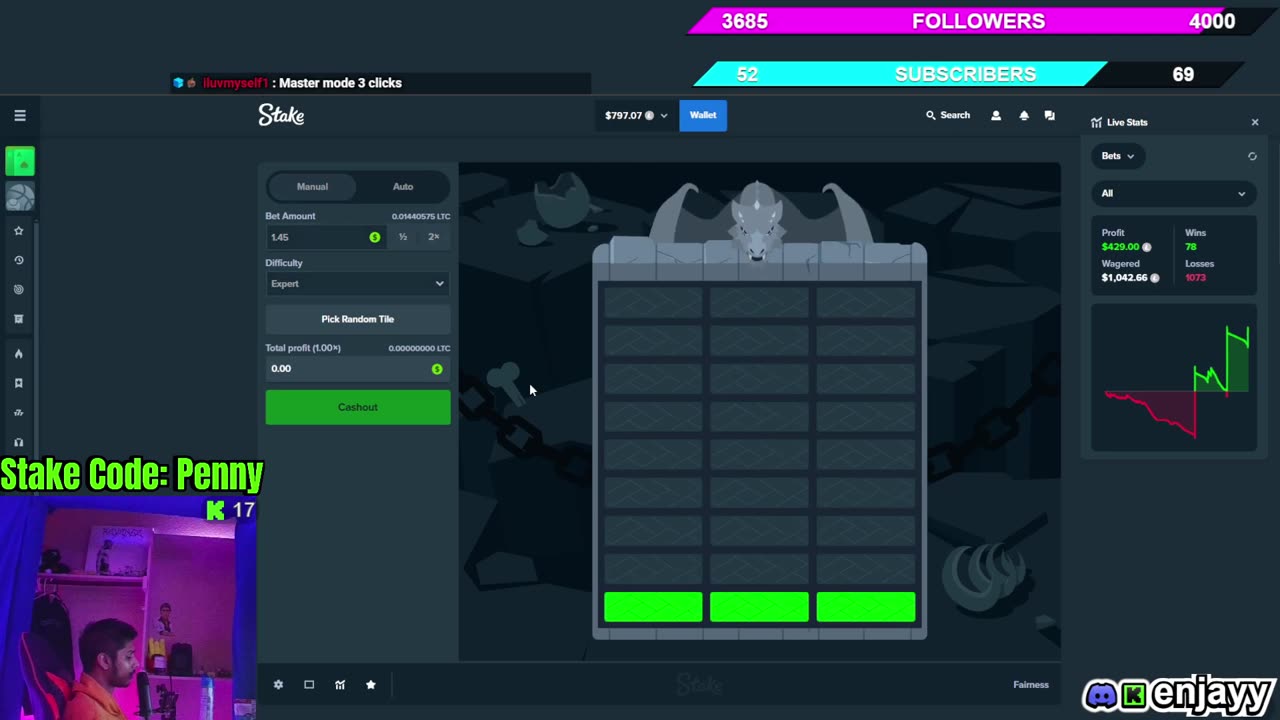Screen dimensions: 1280x720
Task: Click the Discord logo in stream overlay
Action: 1101,694
